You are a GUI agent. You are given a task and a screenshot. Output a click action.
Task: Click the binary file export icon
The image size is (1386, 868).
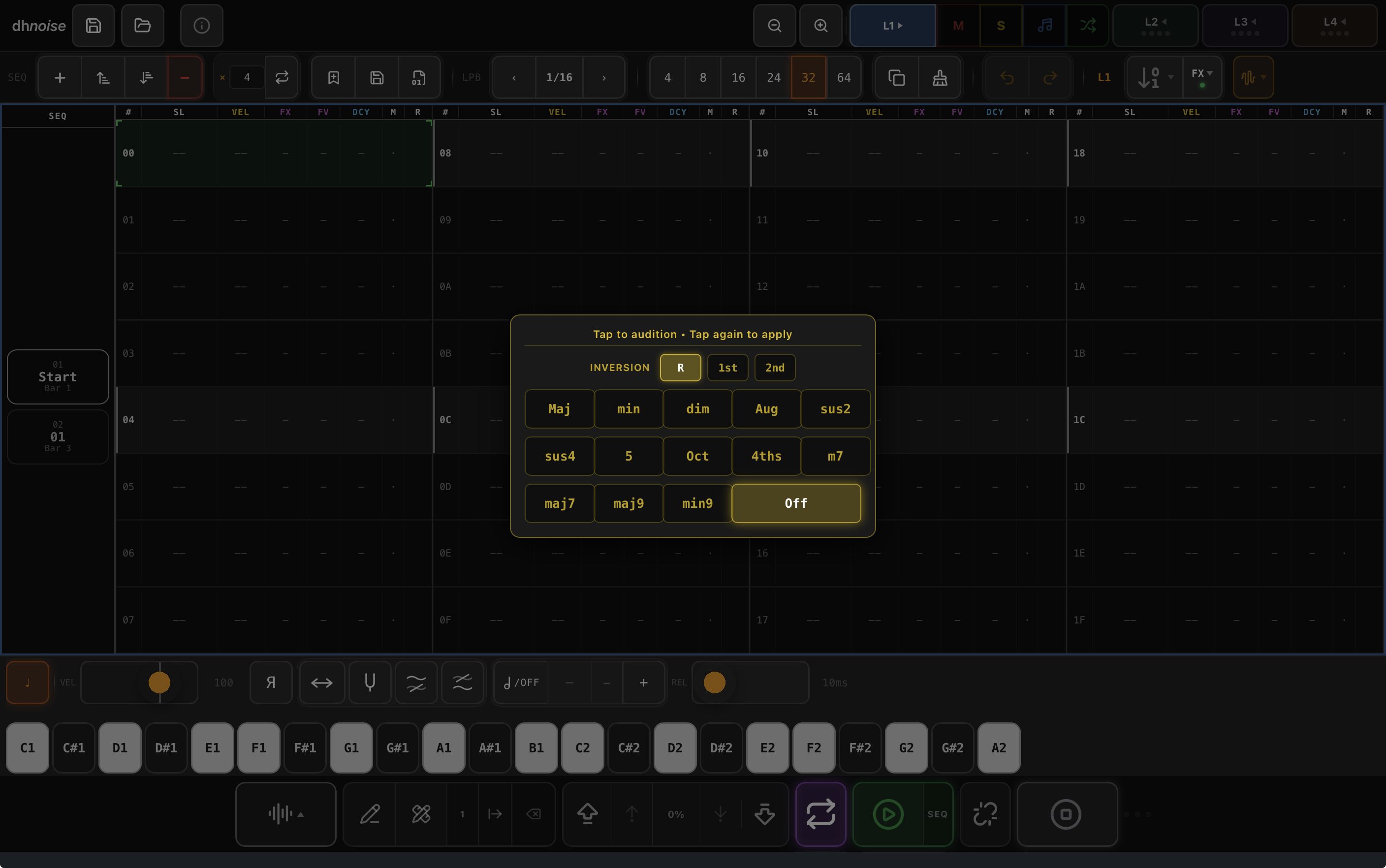pyautogui.click(x=419, y=78)
